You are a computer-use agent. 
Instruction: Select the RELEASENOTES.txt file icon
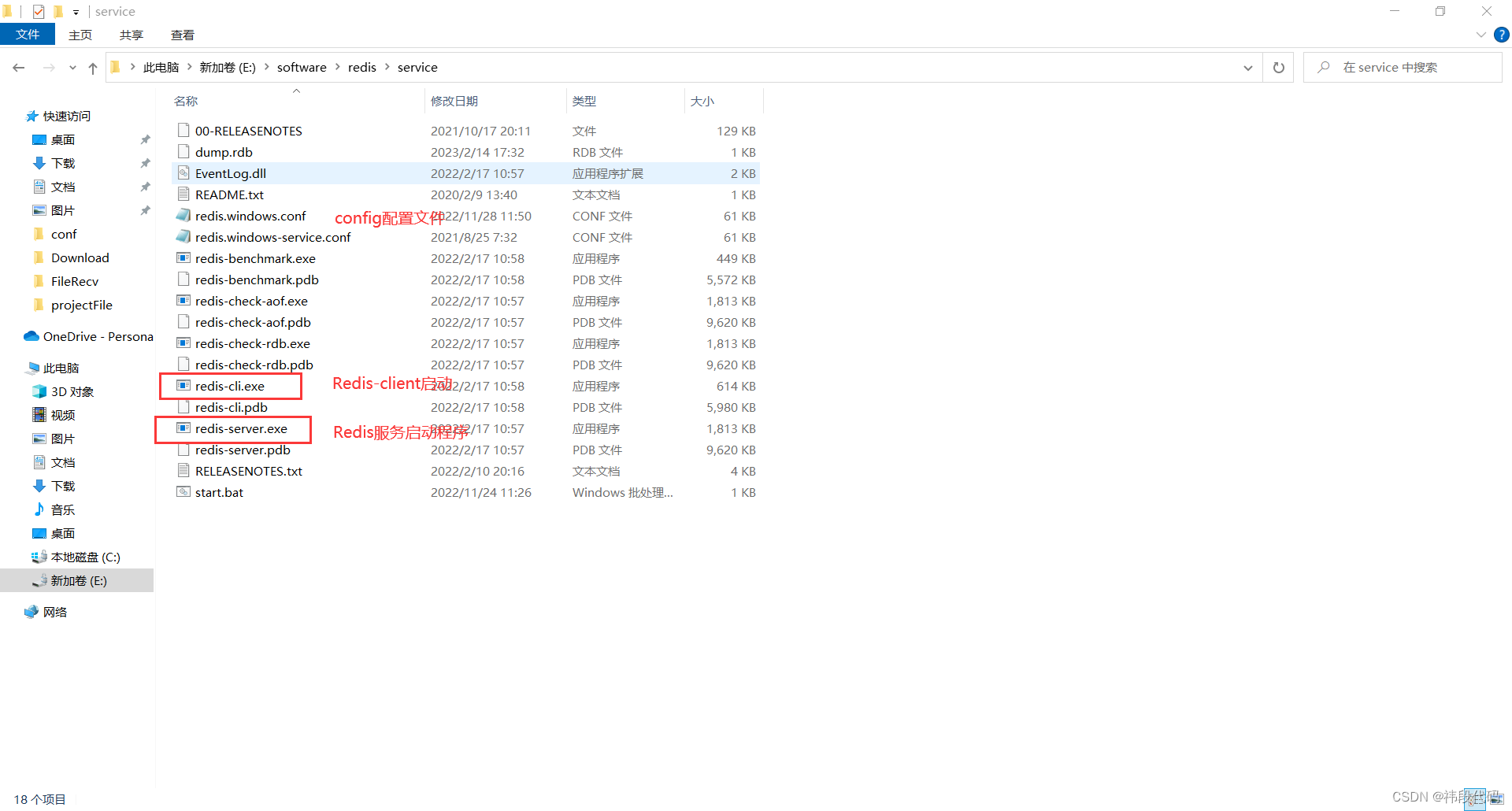(x=183, y=471)
